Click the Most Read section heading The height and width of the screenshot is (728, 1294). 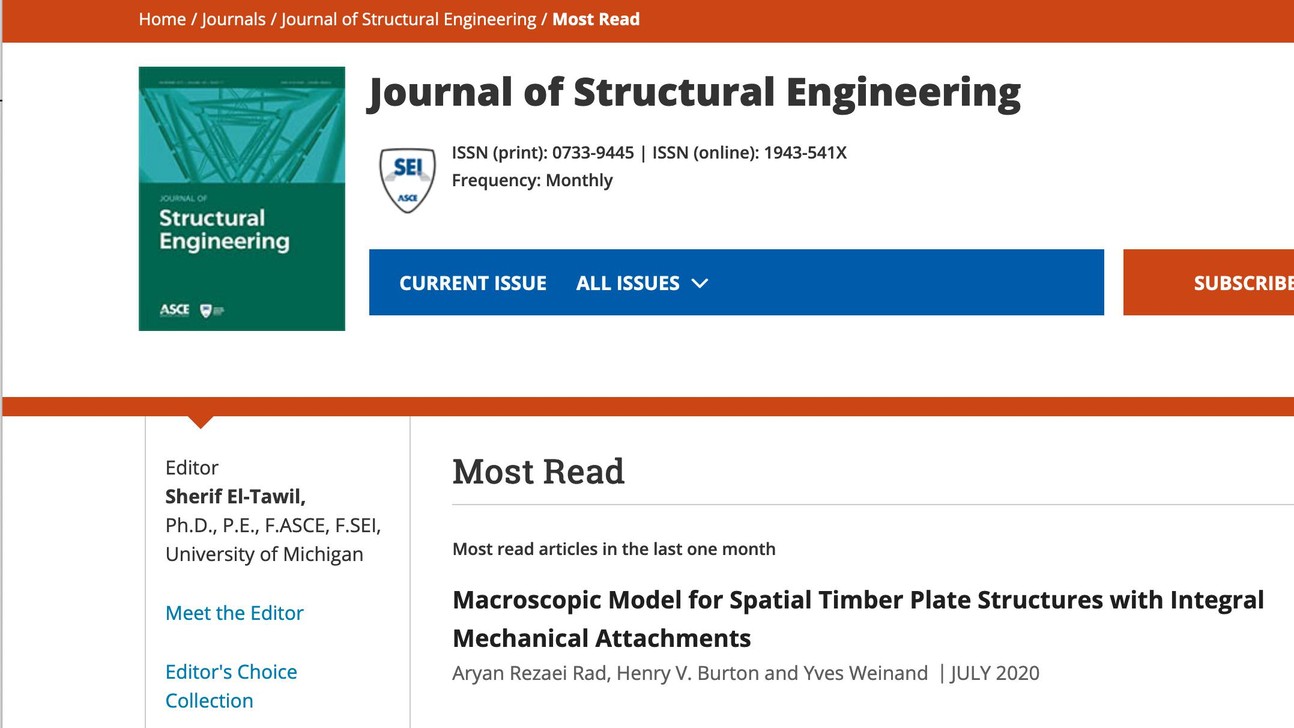pyautogui.click(x=538, y=471)
